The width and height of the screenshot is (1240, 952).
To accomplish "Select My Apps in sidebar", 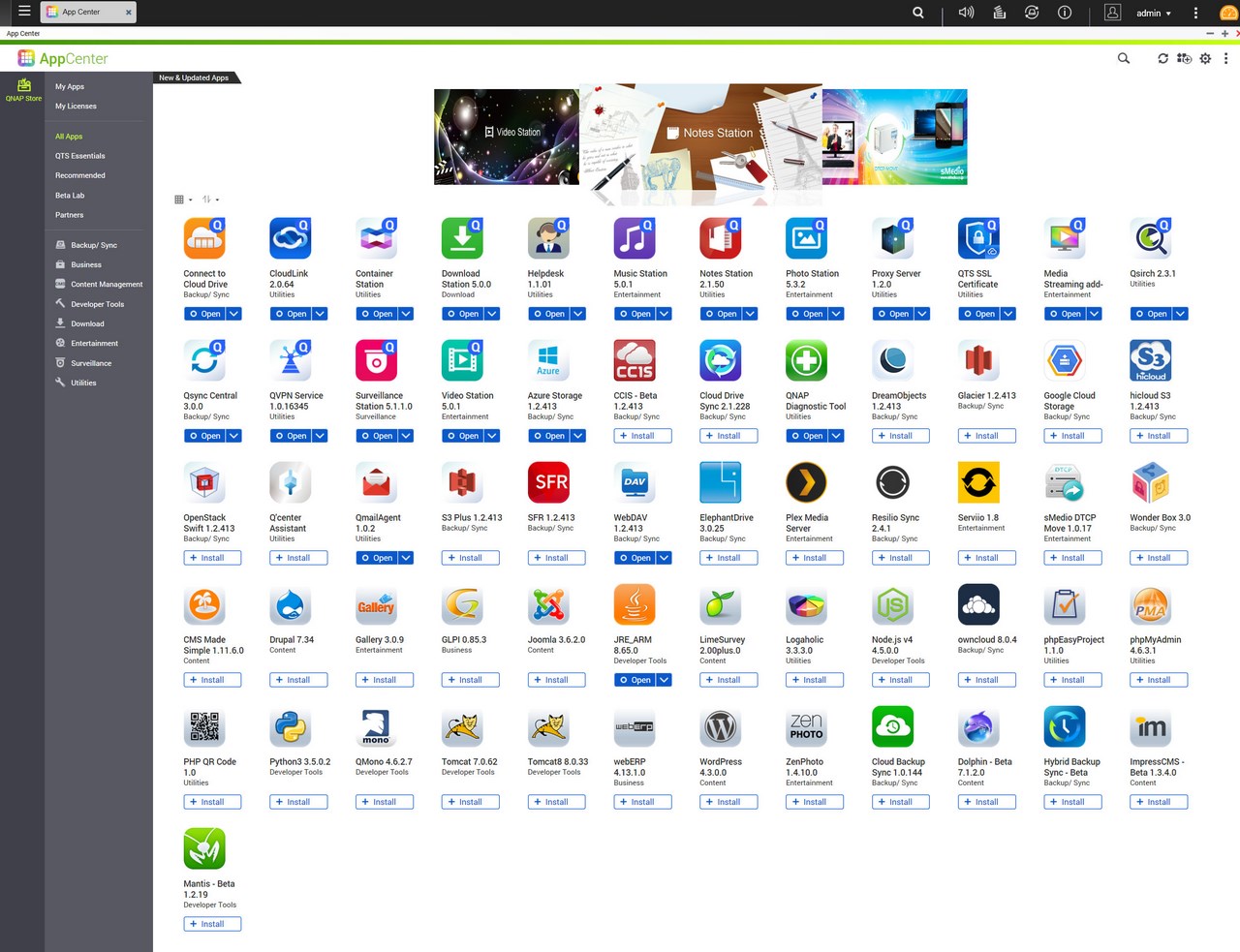I will click(x=70, y=86).
